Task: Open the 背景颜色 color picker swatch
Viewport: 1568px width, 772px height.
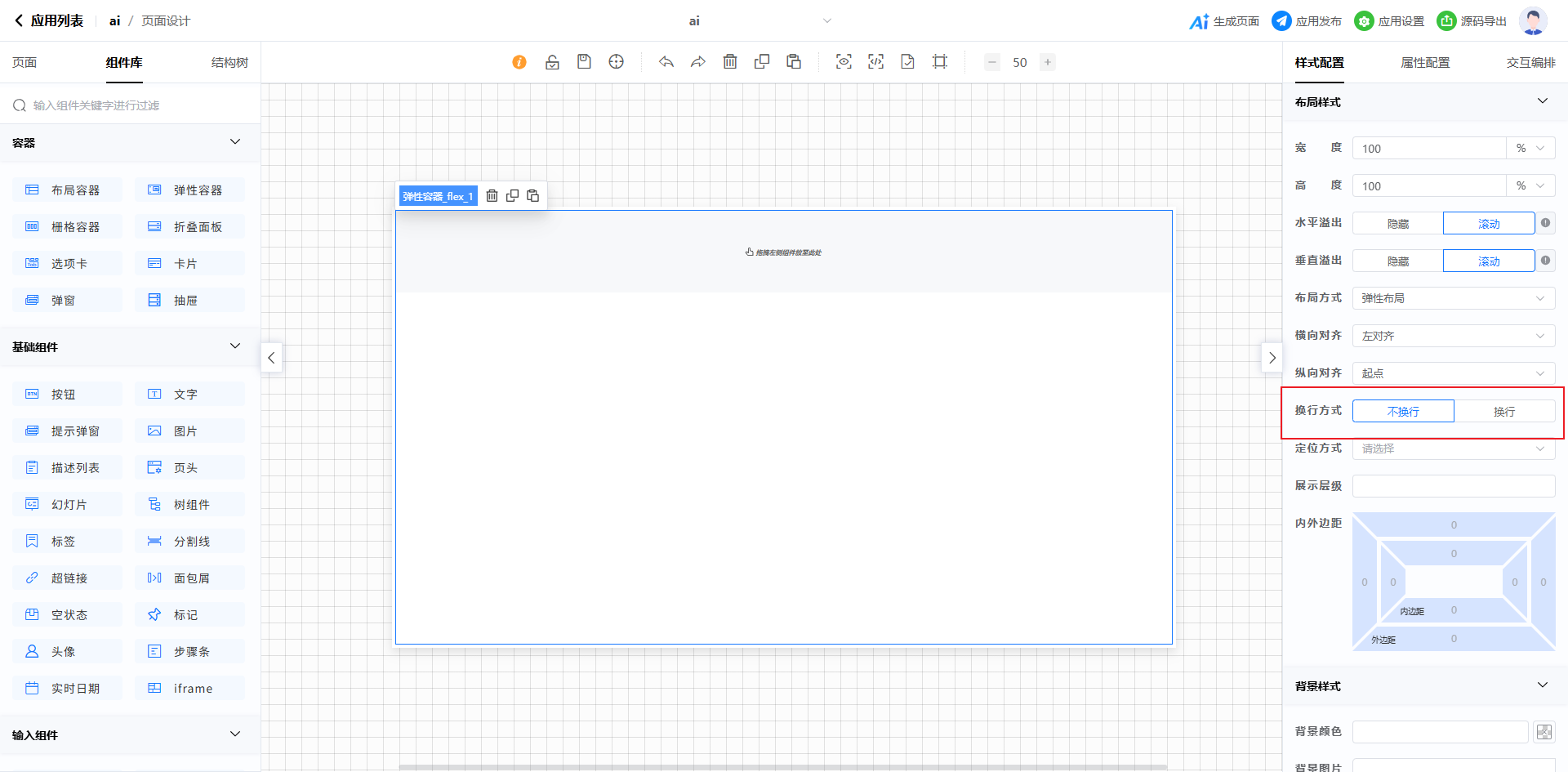Action: pyautogui.click(x=1543, y=732)
